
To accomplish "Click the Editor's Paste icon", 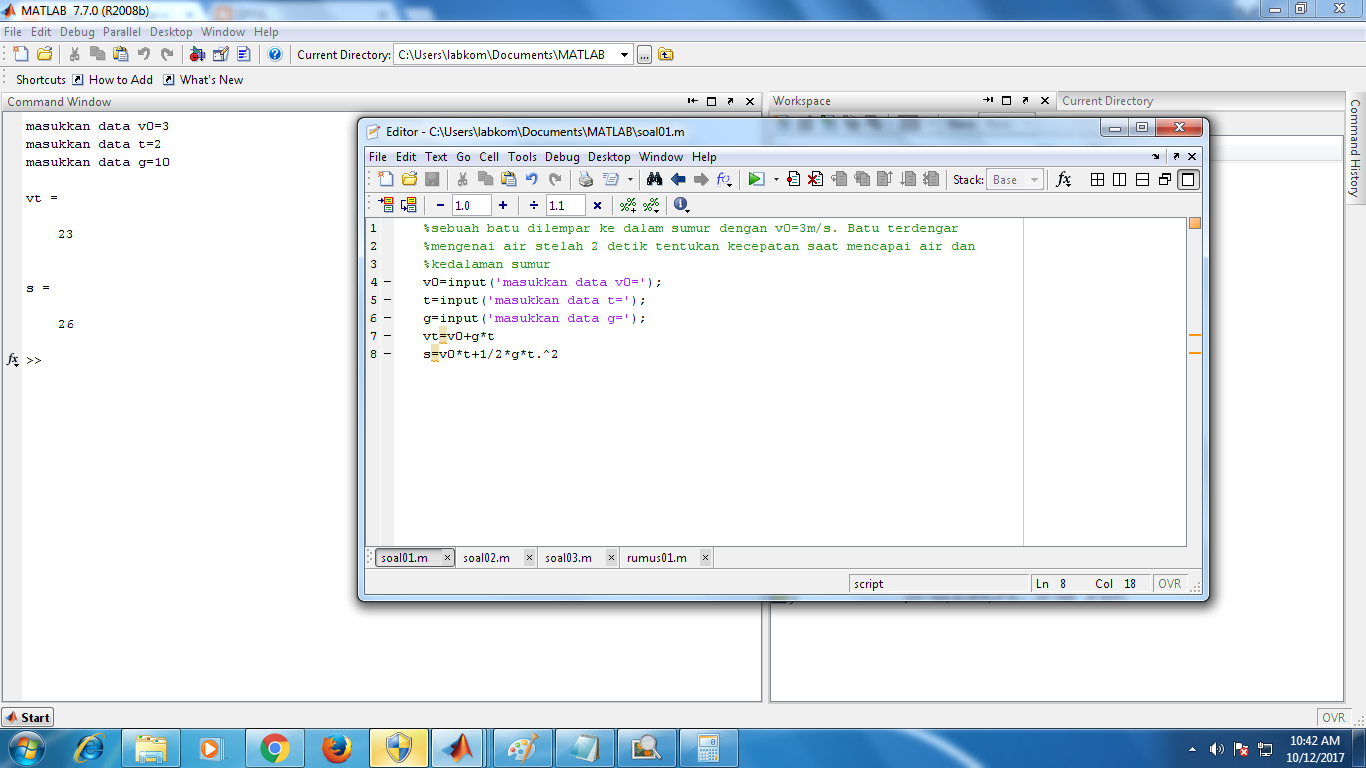I will pyautogui.click(x=509, y=179).
